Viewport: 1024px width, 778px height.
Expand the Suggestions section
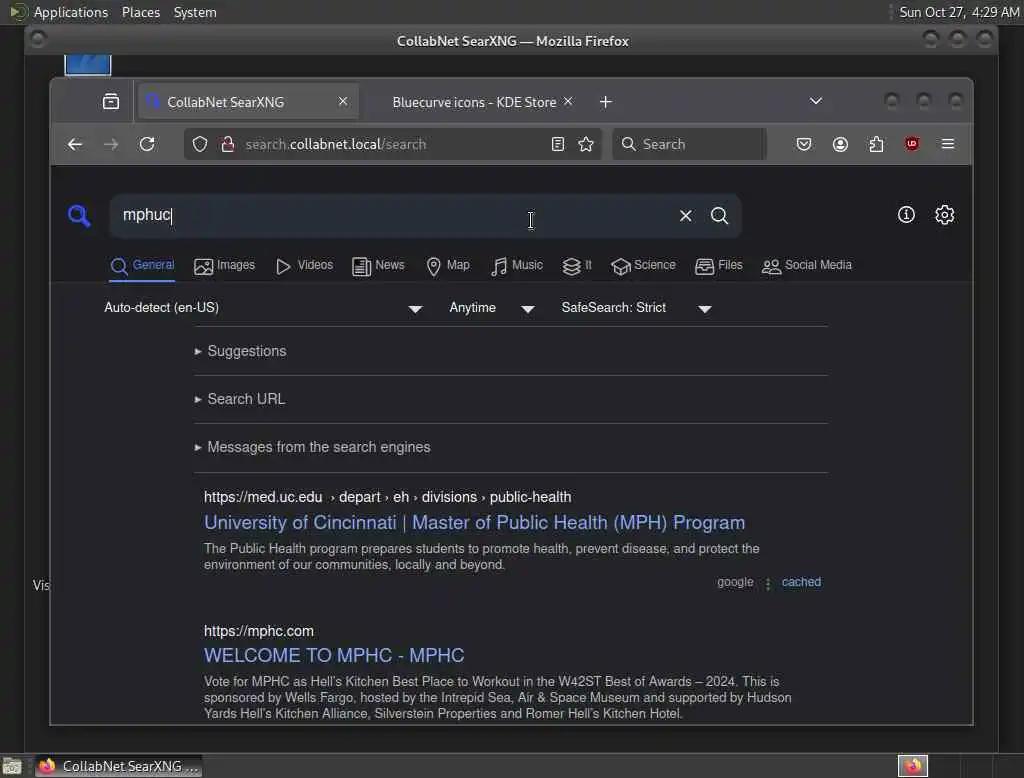tap(240, 351)
